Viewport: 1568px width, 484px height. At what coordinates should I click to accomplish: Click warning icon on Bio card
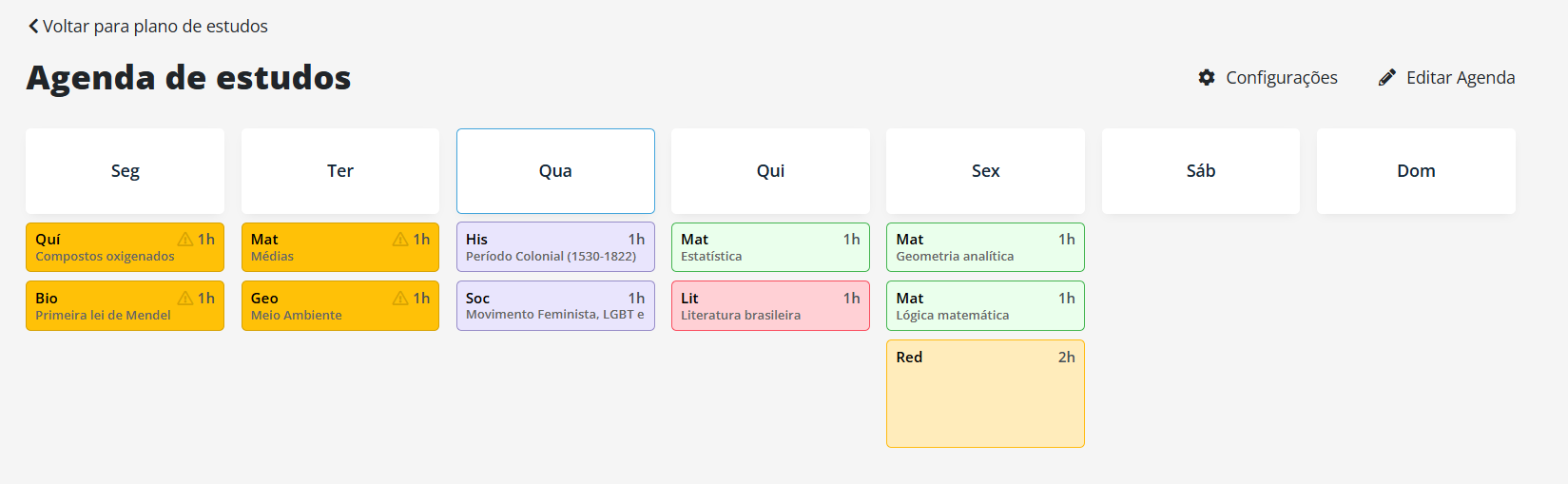click(x=185, y=299)
